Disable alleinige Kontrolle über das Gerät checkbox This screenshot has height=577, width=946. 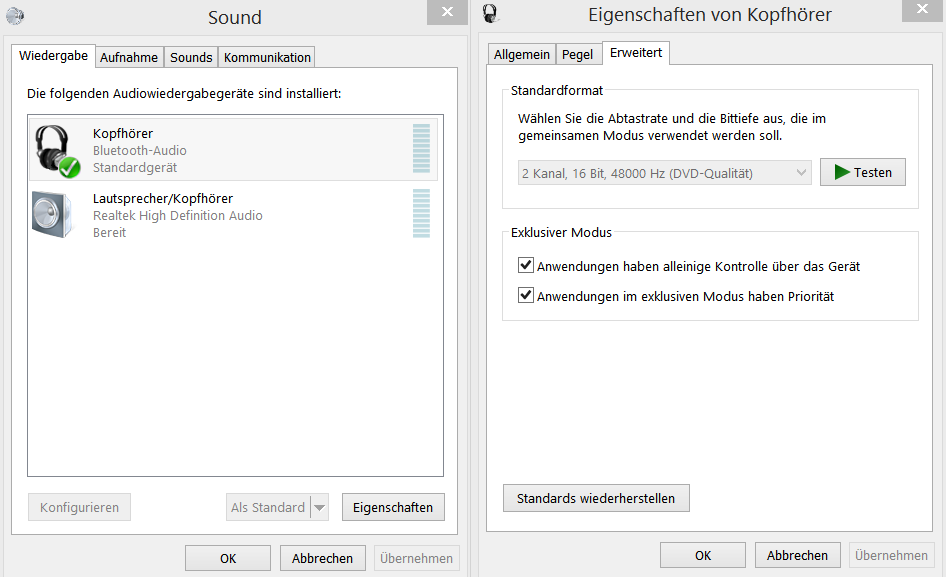(x=526, y=266)
